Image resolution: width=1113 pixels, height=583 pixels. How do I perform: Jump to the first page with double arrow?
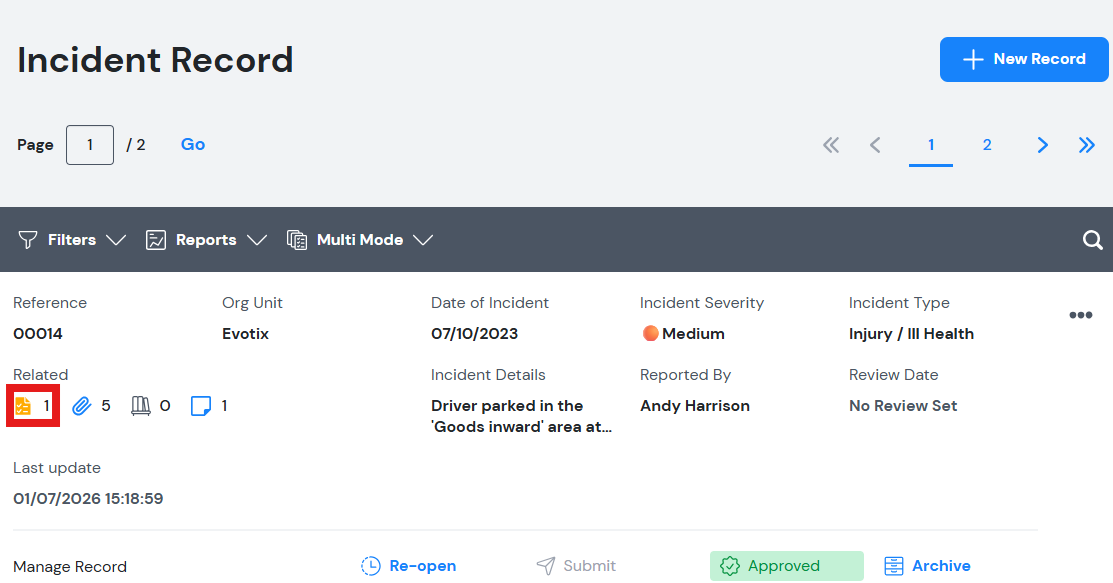(831, 145)
